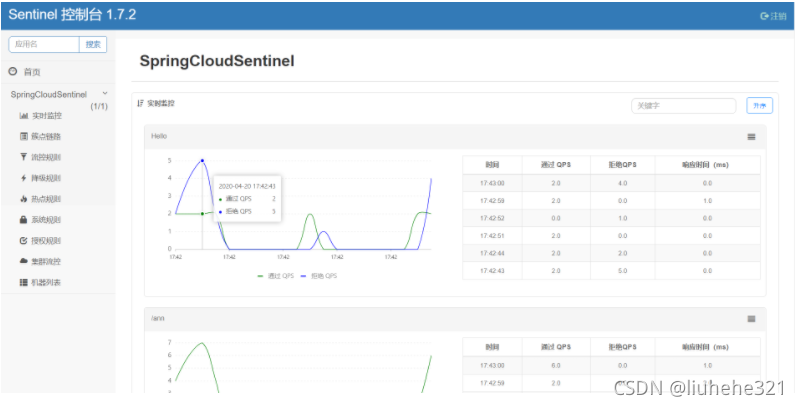This screenshot has height=406, width=798.
Task: Open 热点规则 with the flame icon
Action: point(23,199)
